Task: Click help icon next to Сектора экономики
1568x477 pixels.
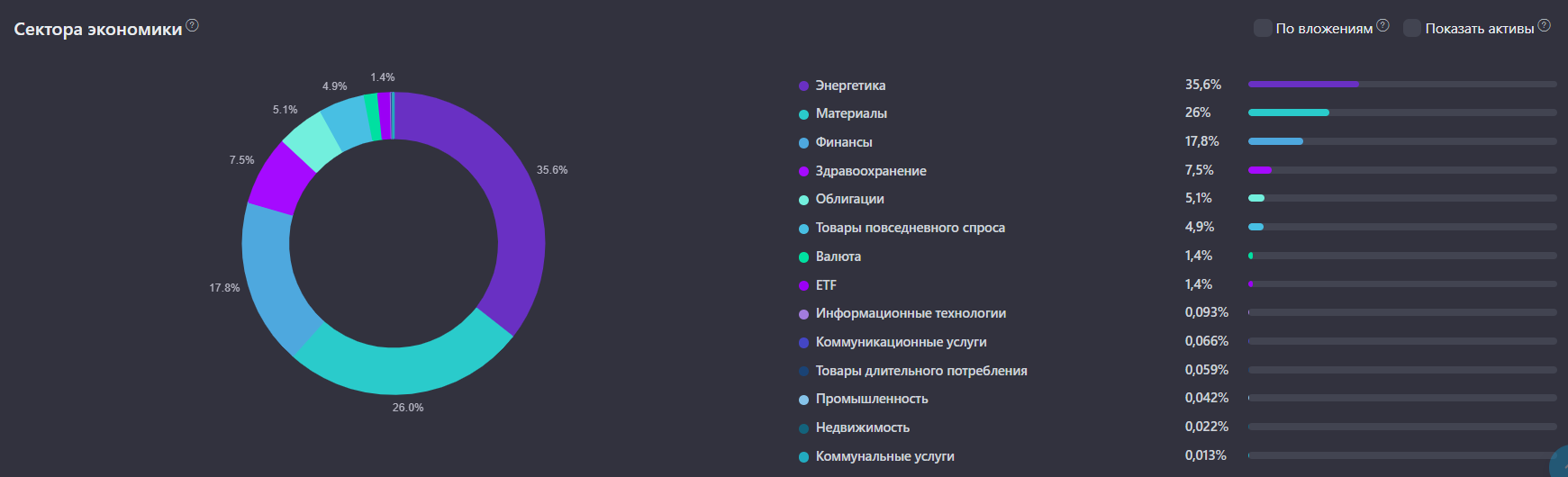Action: [192, 25]
